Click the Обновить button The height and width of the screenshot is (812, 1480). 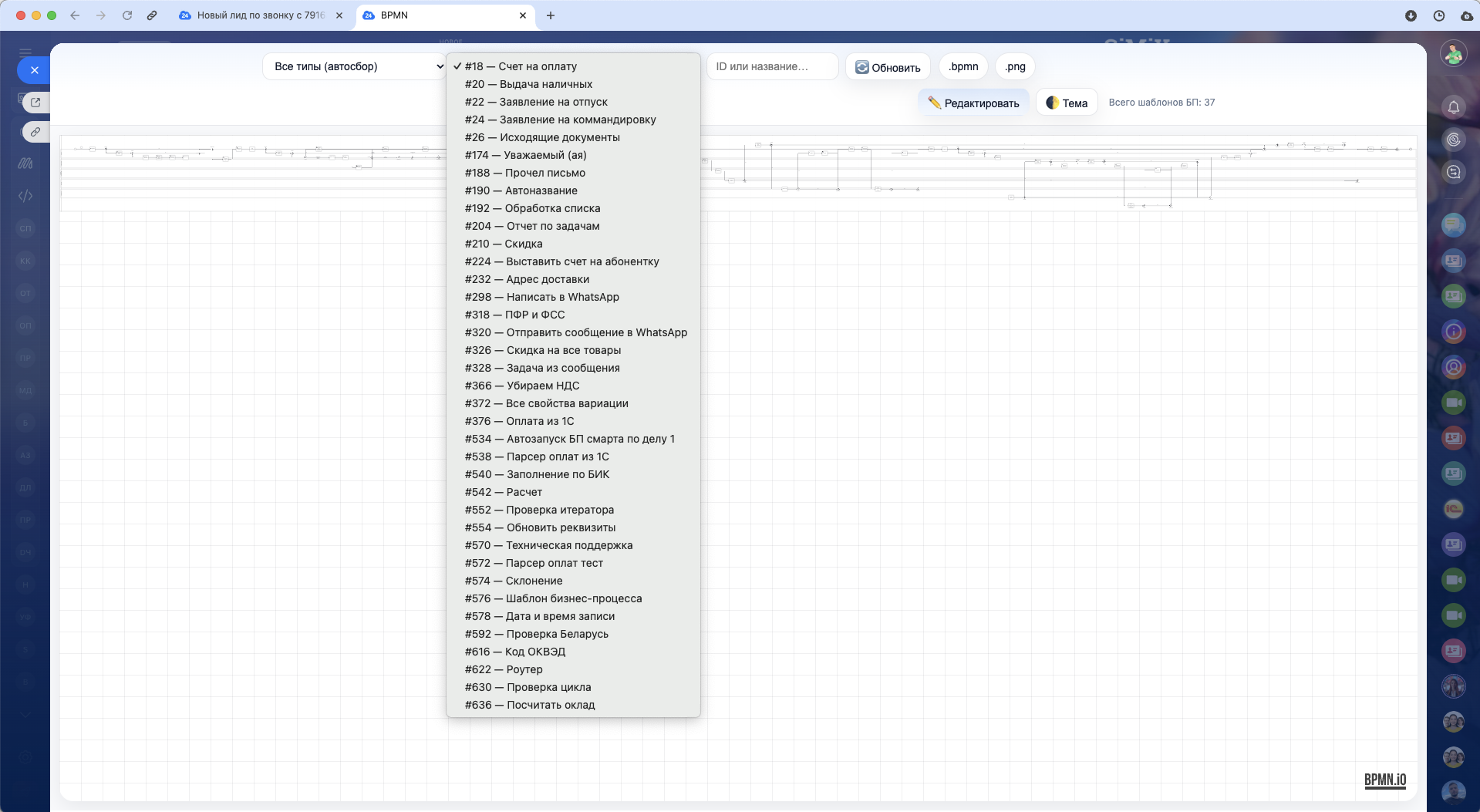[x=888, y=67]
